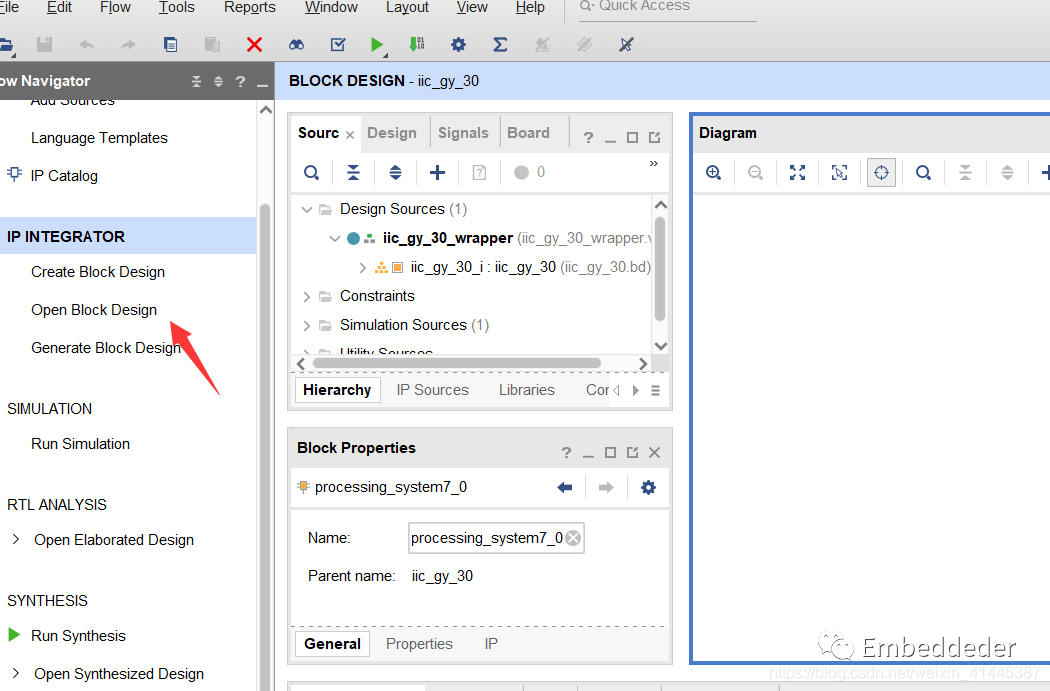Click Zoom In icon in Diagram toolbar
1050x691 pixels.
tap(713, 172)
